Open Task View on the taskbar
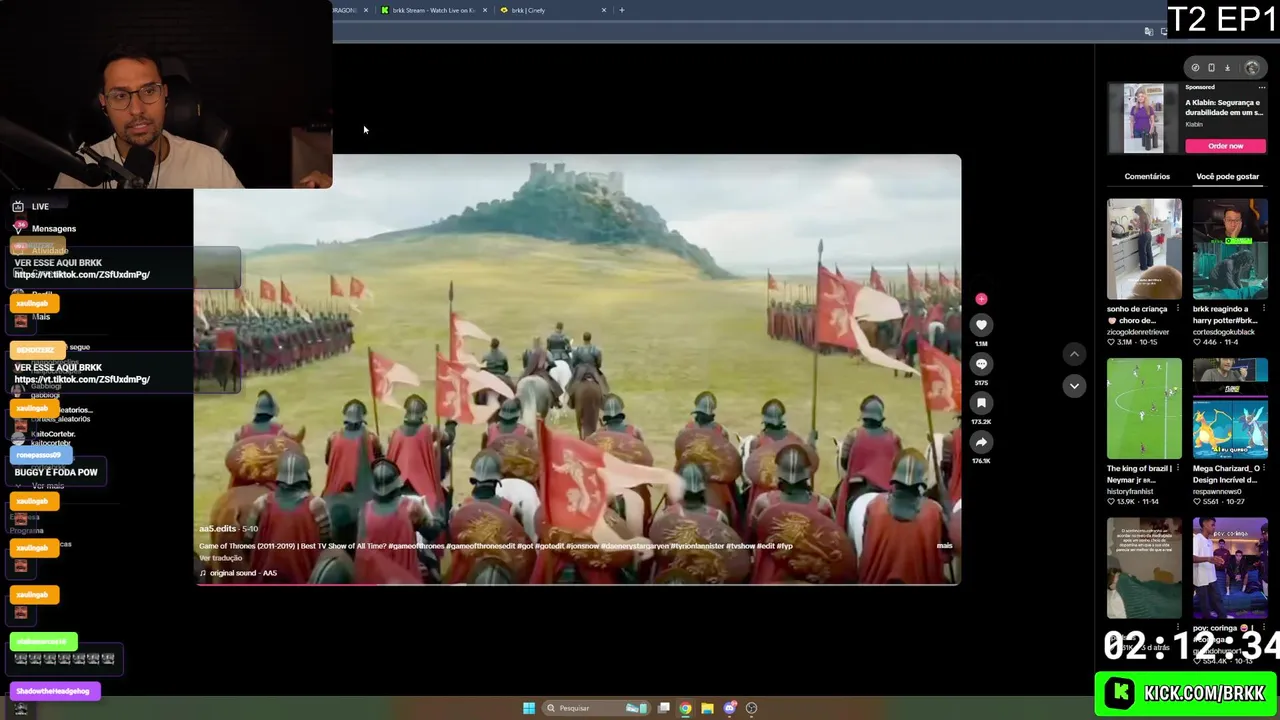The image size is (1280, 720). click(663, 708)
